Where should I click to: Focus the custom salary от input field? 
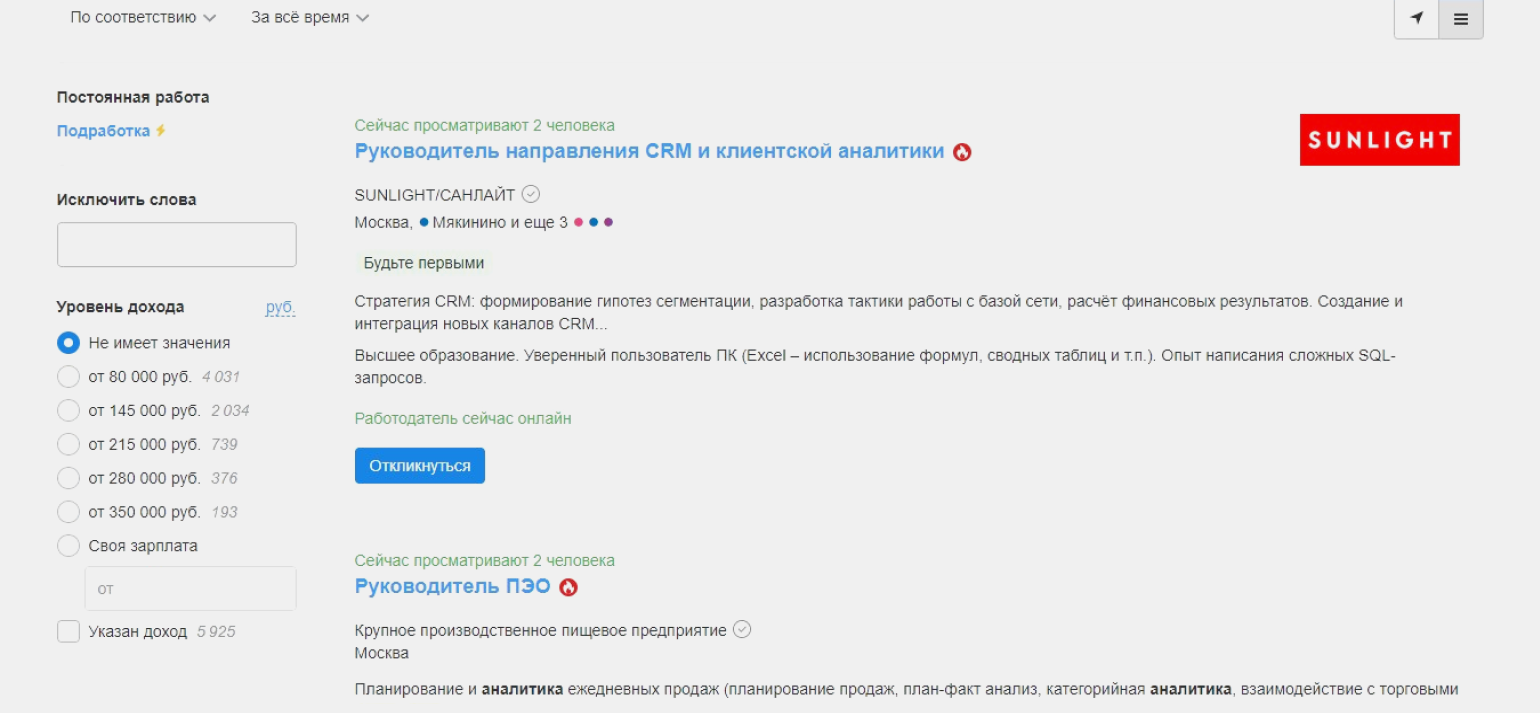[x=190, y=589]
